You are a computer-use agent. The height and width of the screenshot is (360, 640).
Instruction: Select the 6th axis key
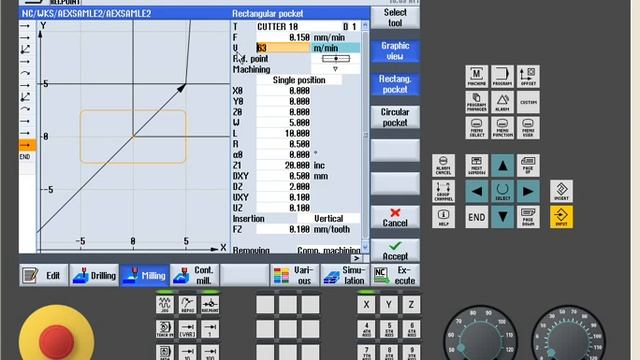[411, 329]
